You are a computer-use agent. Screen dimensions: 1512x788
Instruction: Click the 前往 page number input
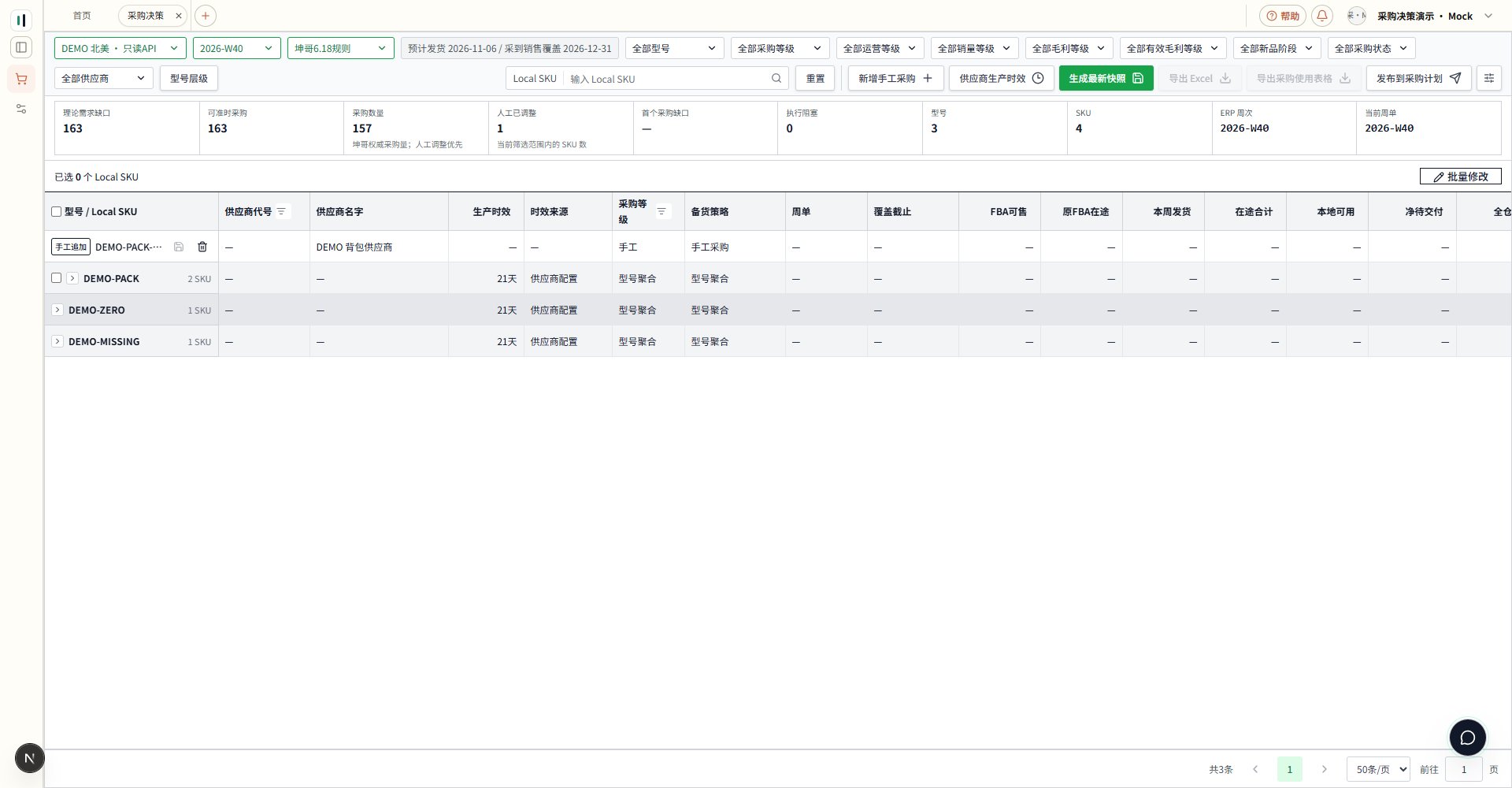pyautogui.click(x=1464, y=769)
